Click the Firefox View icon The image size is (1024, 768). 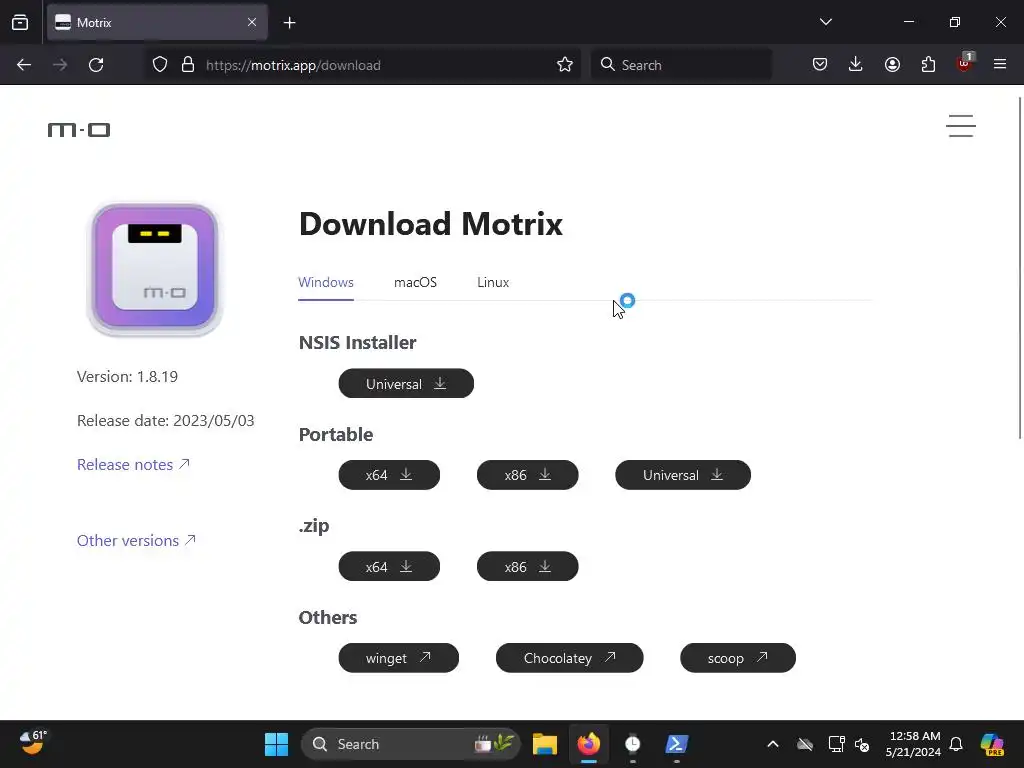(20, 23)
